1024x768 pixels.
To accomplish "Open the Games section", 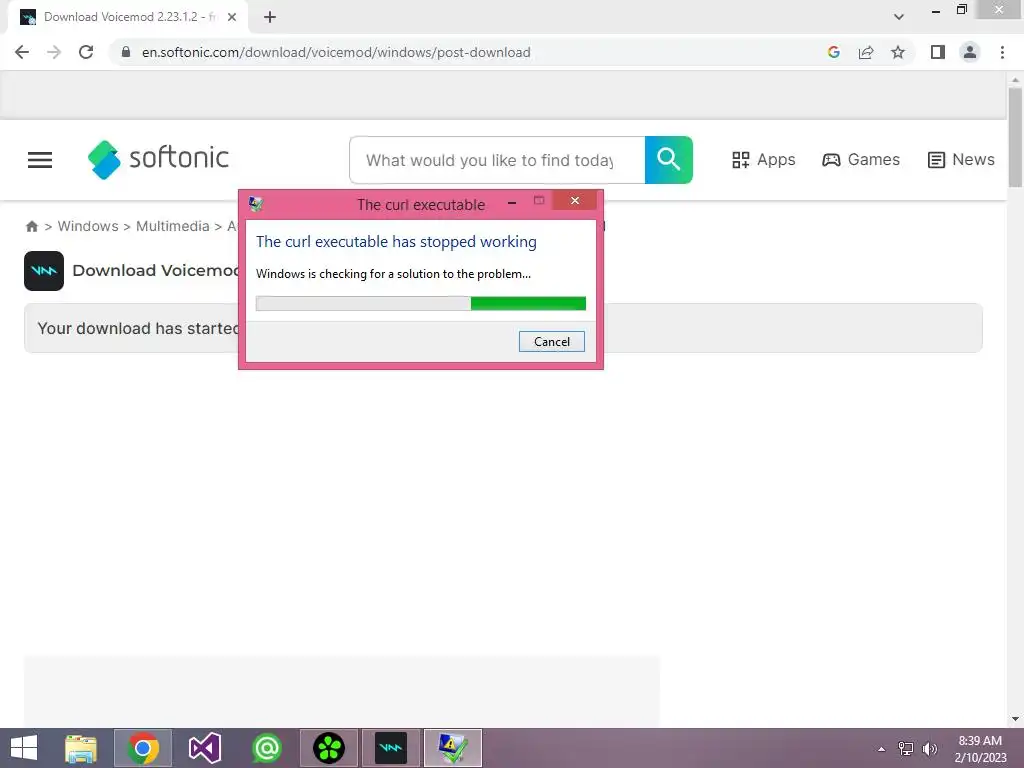I will point(861,160).
